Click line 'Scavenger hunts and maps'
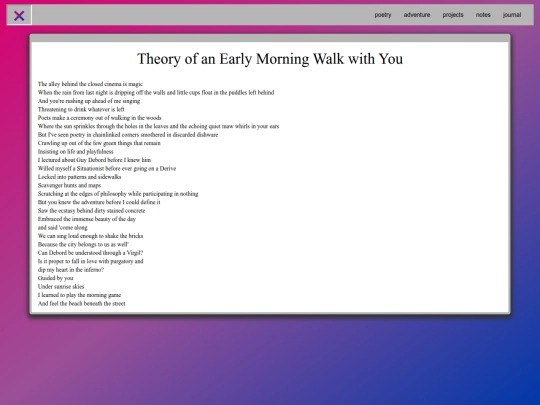540x405 pixels. coord(69,185)
